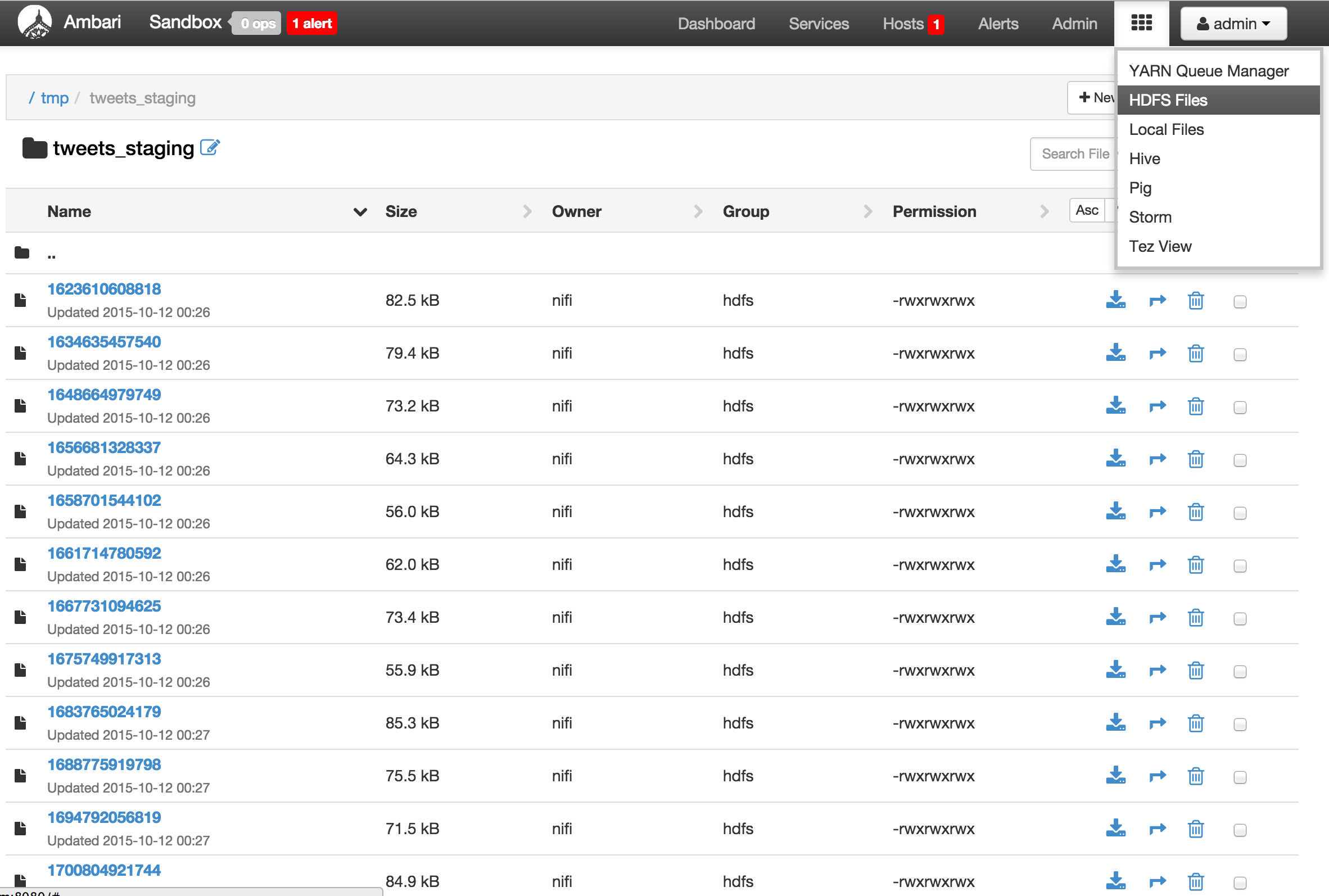The width and height of the screenshot is (1329, 896).
Task: Delete file 1648664979749 with the trash icon
Action: coord(1195,406)
